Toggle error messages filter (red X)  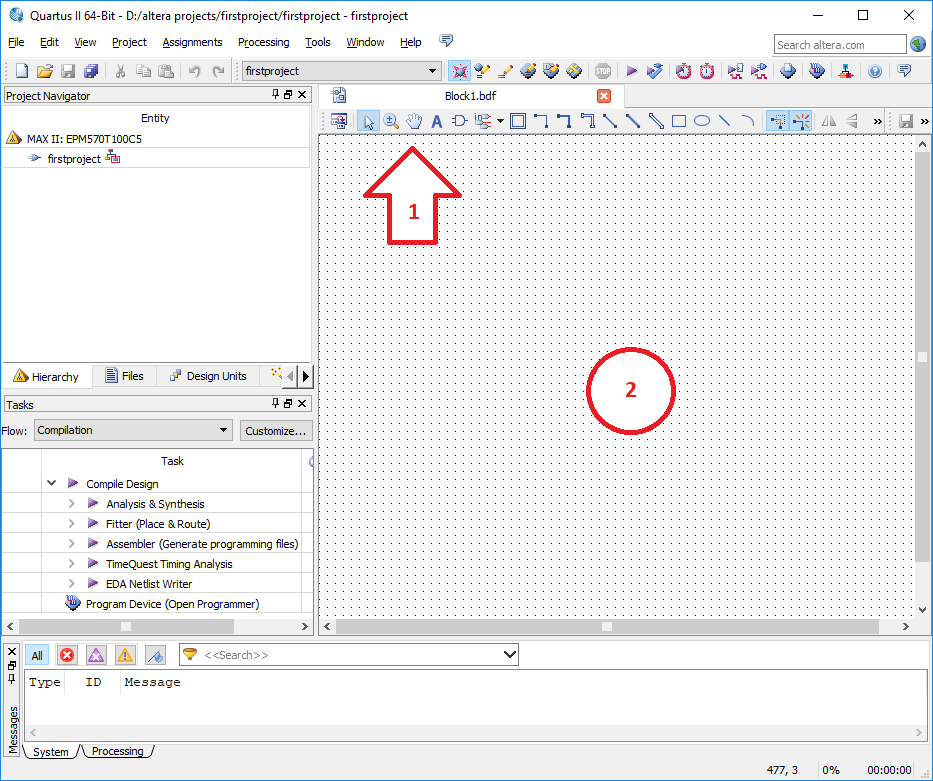(x=67, y=655)
